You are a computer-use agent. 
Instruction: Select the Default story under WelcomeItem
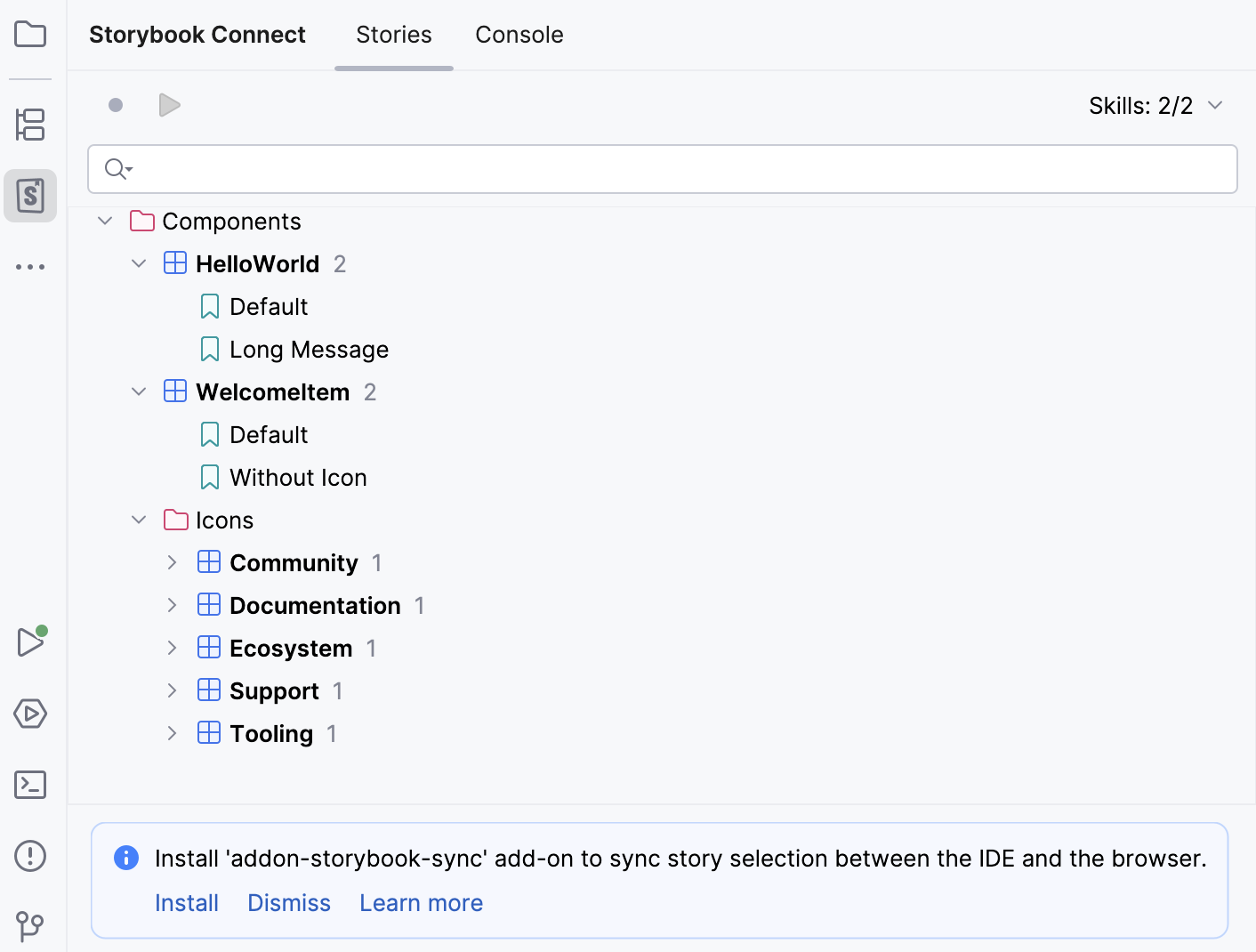click(x=269, y=435)
